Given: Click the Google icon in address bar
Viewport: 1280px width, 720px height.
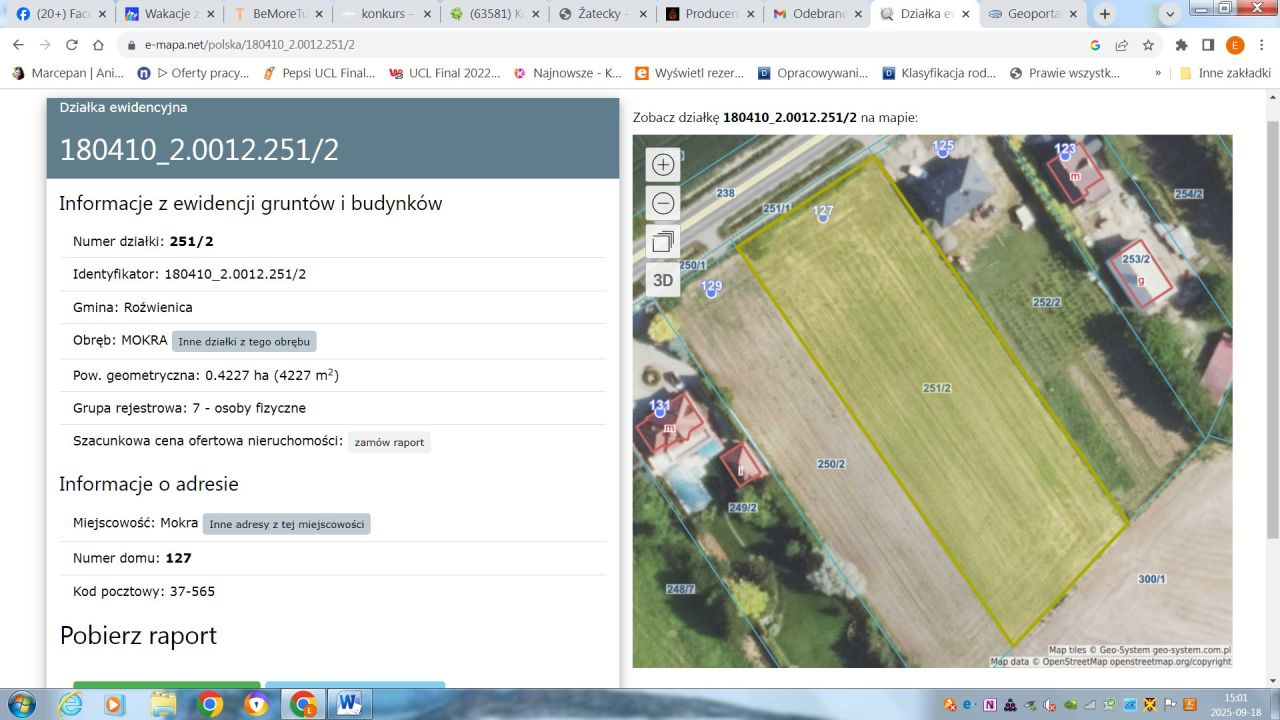Looking at the screenshot, I should tap(1095, 45).
